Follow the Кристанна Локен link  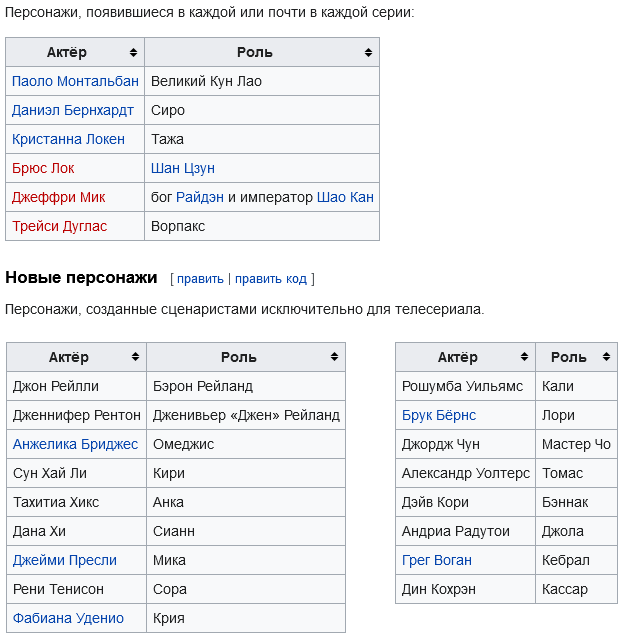68,139
